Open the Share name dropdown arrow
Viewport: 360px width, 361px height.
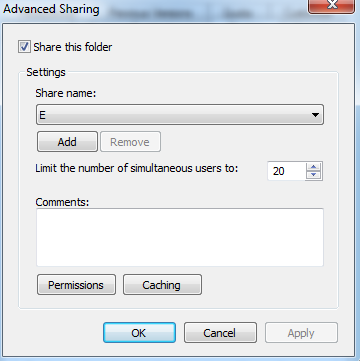[315, 115]
